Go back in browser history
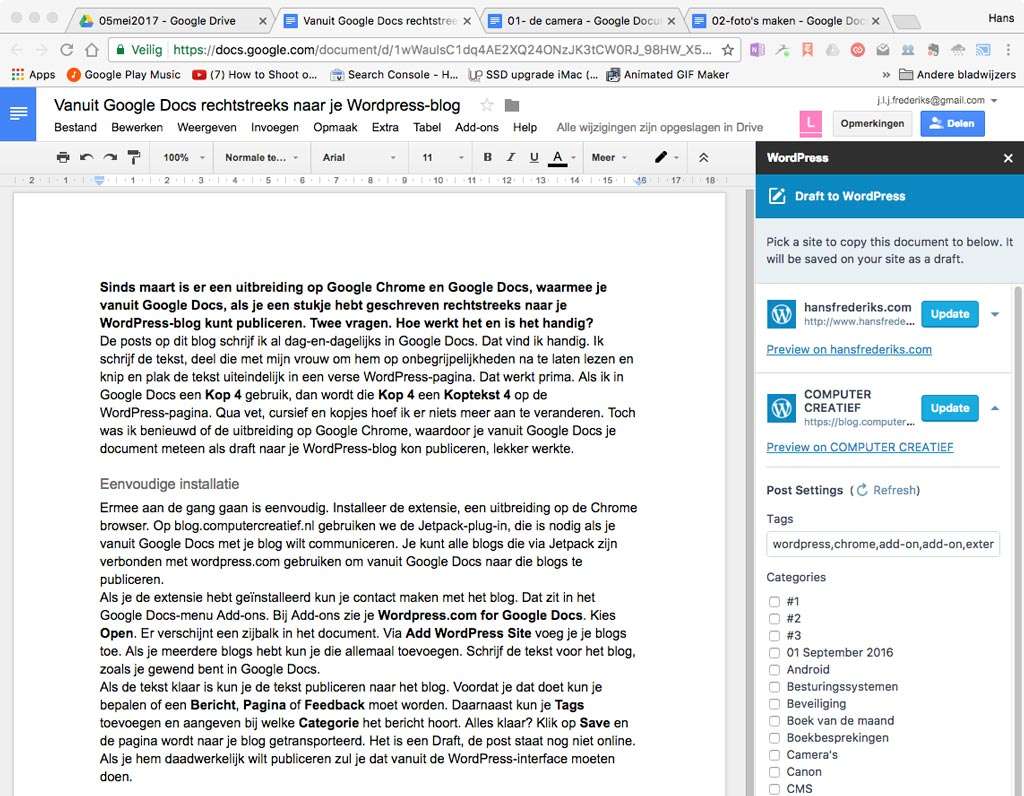Screen dimensions: 1024x796 [x=16, y=50]
